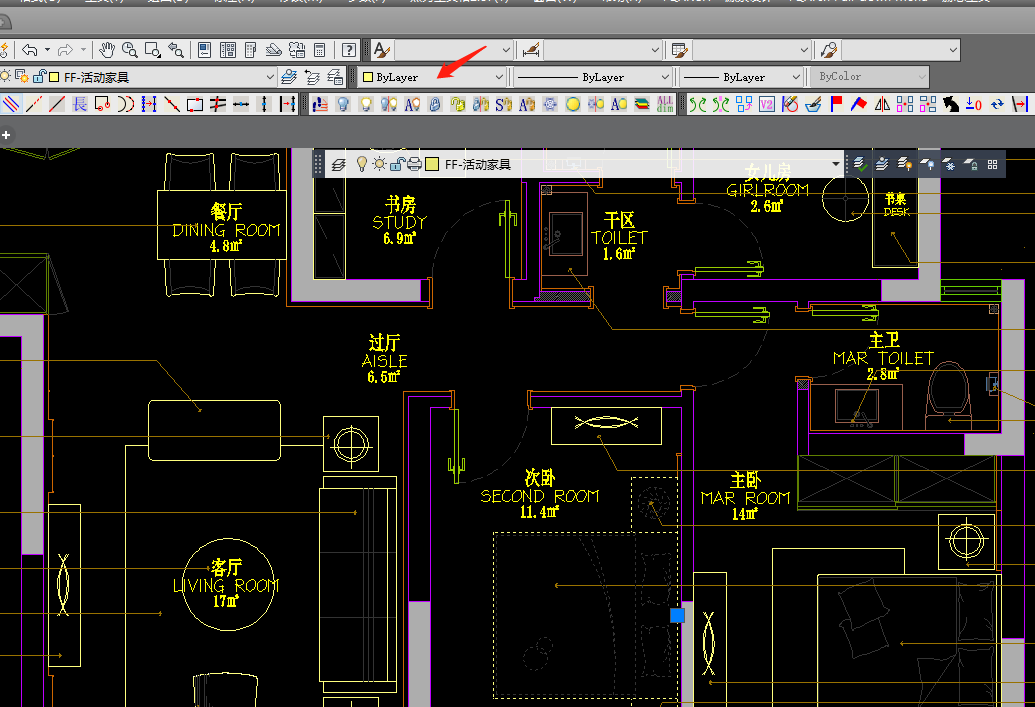Expand the table style dropdown
The height and width of the screenshot is (707, 1035).
(x=804, y=50)
